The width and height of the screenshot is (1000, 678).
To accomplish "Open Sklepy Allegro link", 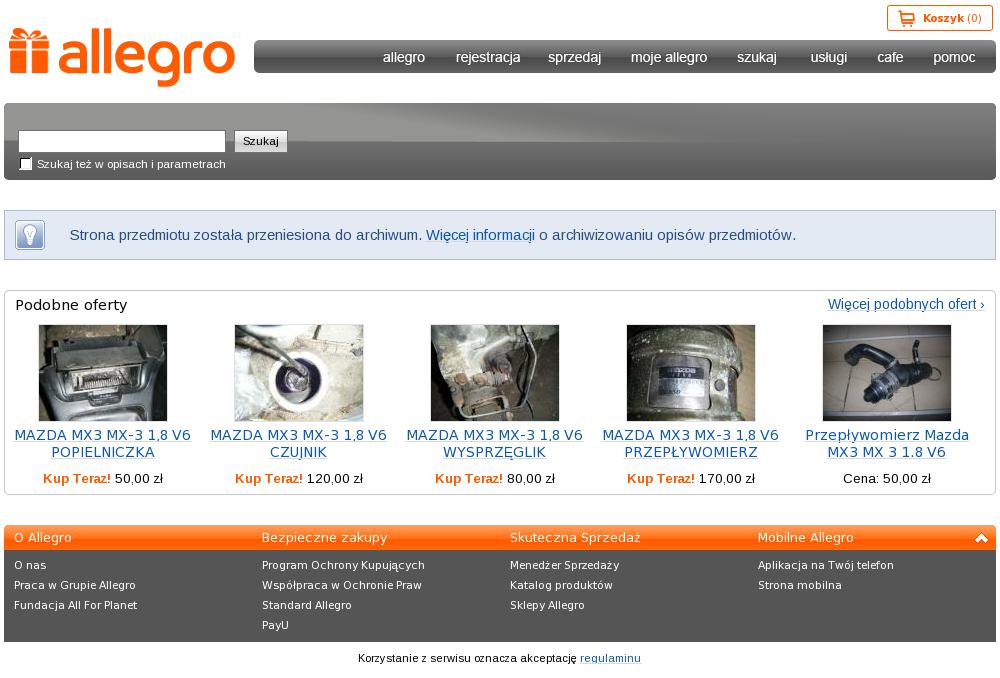I will point(547,605).
